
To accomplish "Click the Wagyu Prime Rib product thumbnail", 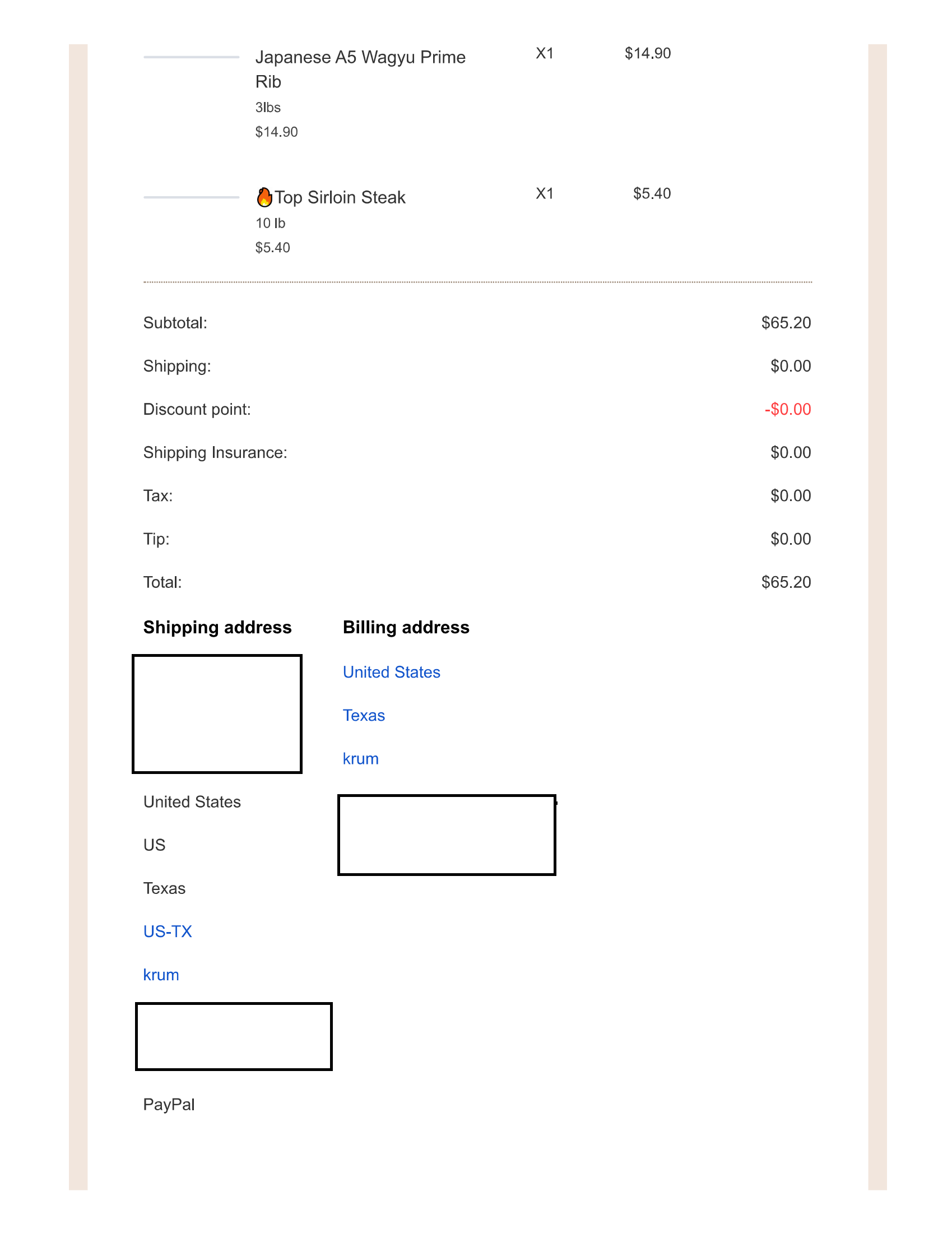I will (x=191, y=57).
